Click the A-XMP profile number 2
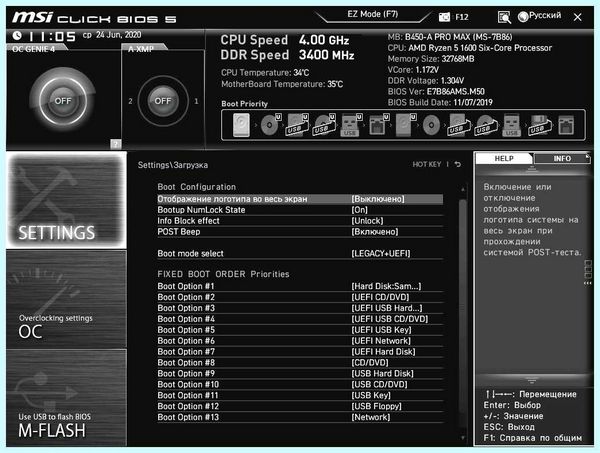Viewport: 600px width, 453px height. [130, 101]
